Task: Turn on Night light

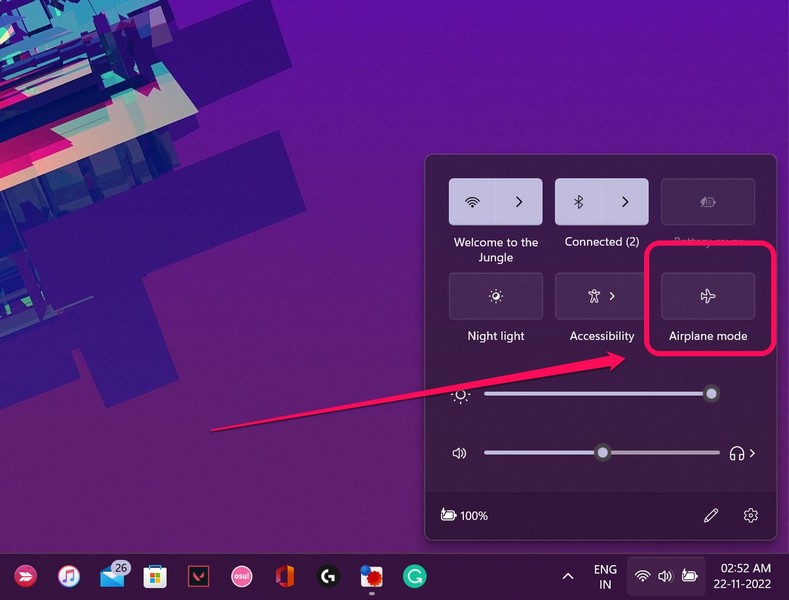Action: (496, 296)
